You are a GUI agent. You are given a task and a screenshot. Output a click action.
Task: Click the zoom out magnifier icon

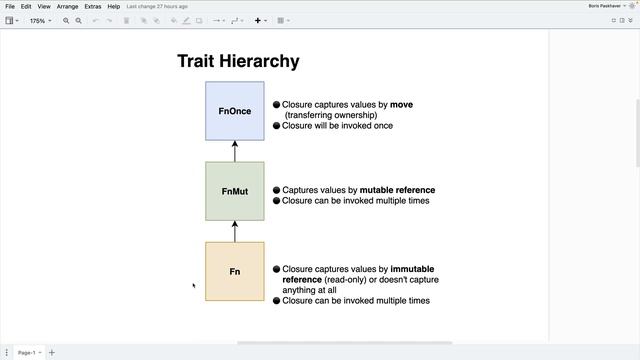point(78,20)
